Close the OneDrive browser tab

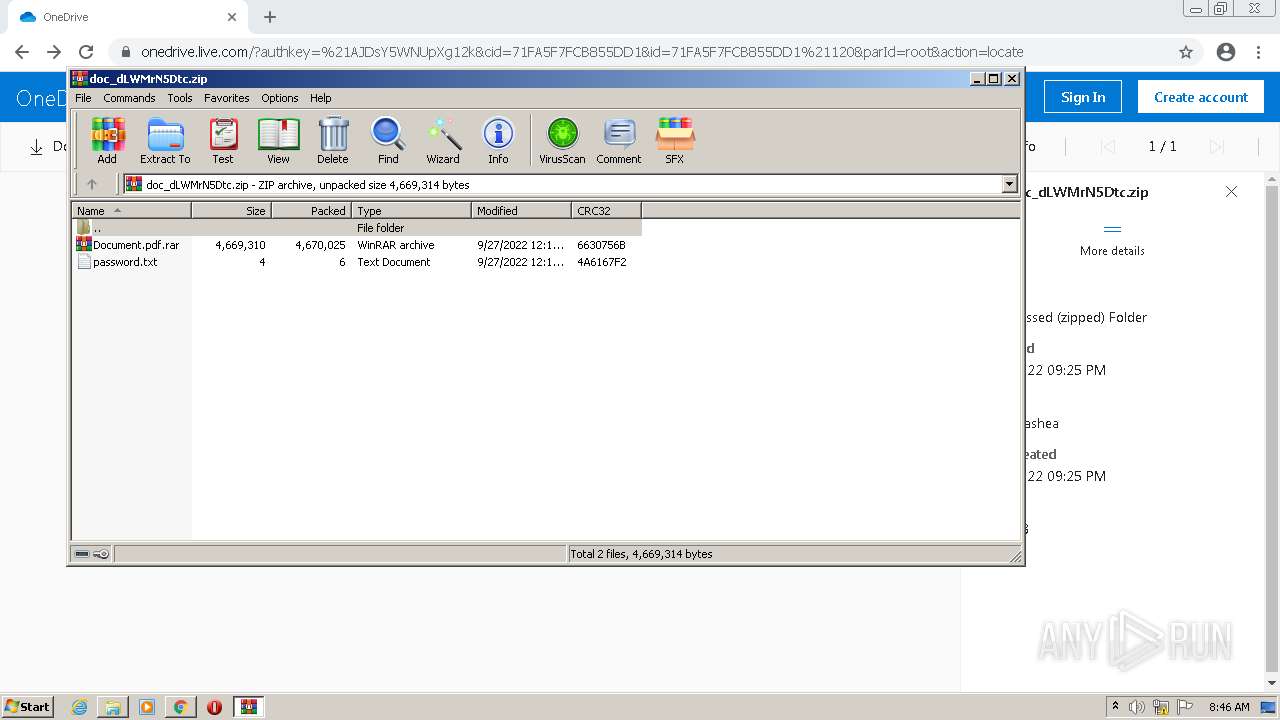(232, 17)
